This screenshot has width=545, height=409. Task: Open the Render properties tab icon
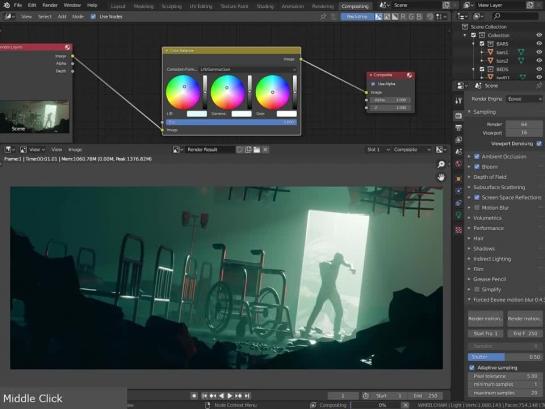pos(459,116)
